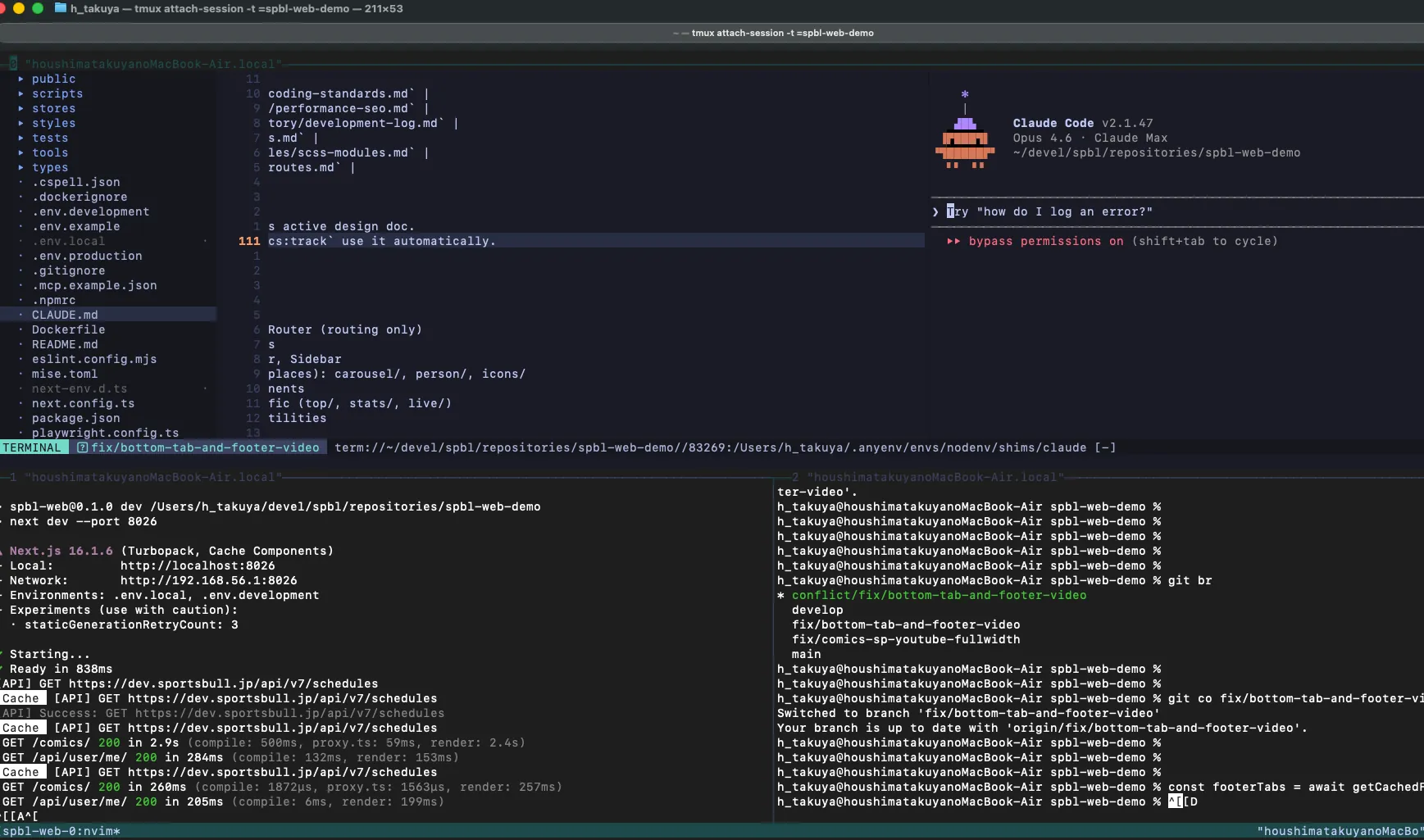Screen dimensions: 1424x840
Task: Expand the public folder
Action: click(53, 79)
